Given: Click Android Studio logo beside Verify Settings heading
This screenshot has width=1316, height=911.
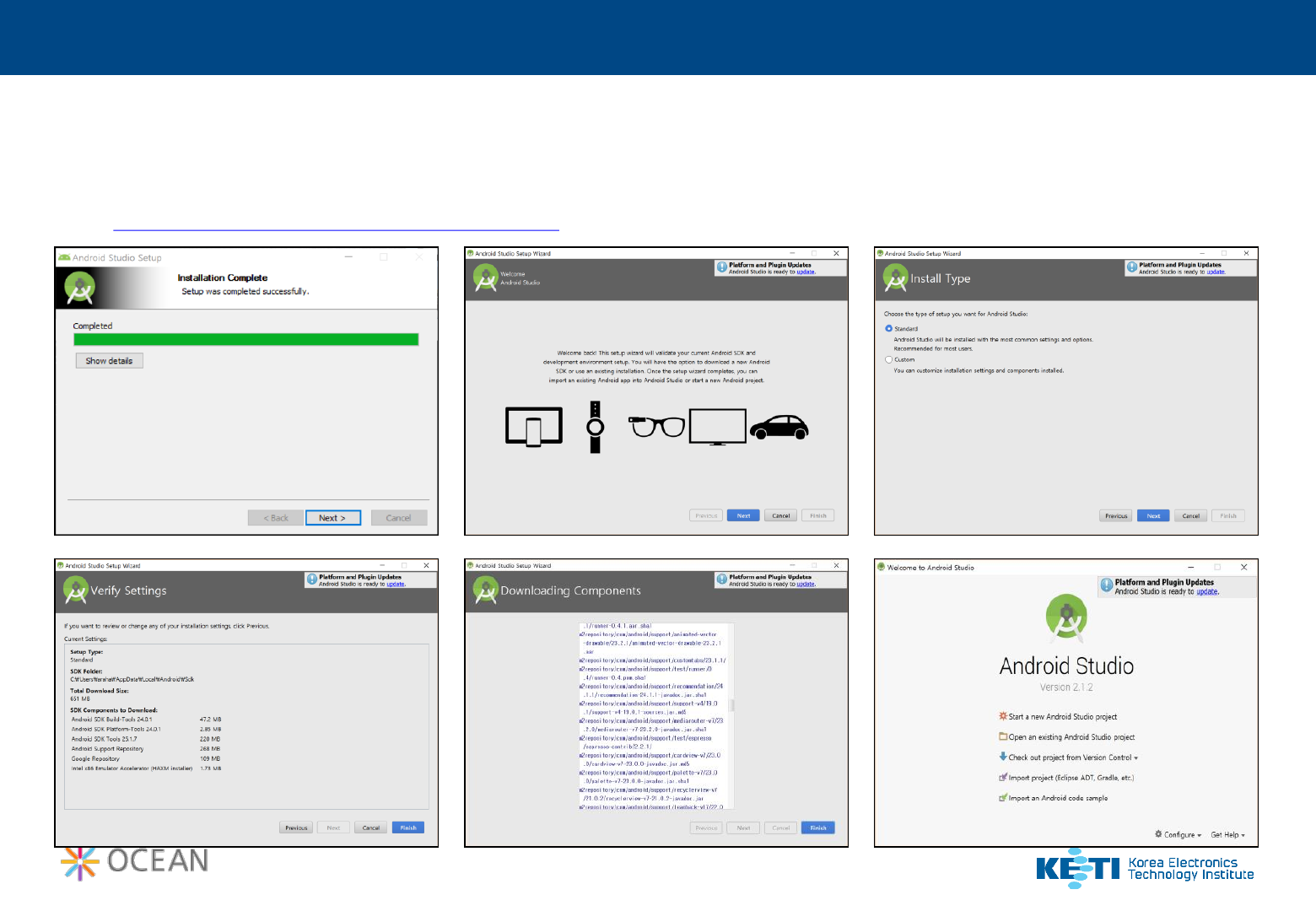Looking at the screenshot, I should [76, 590].
